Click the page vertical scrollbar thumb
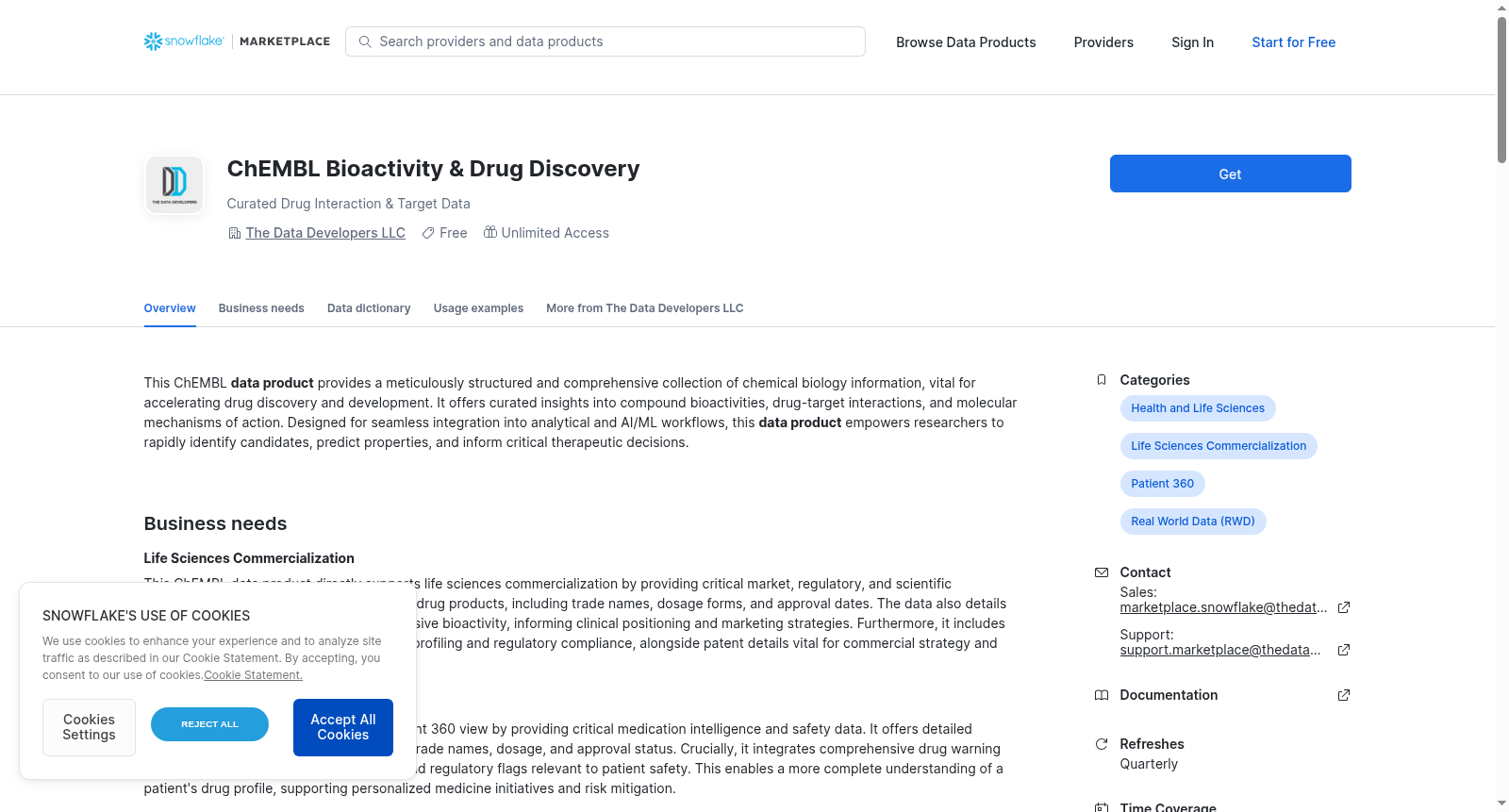The width and height of the screenshot is (1509, 812). pos(1501,90)
